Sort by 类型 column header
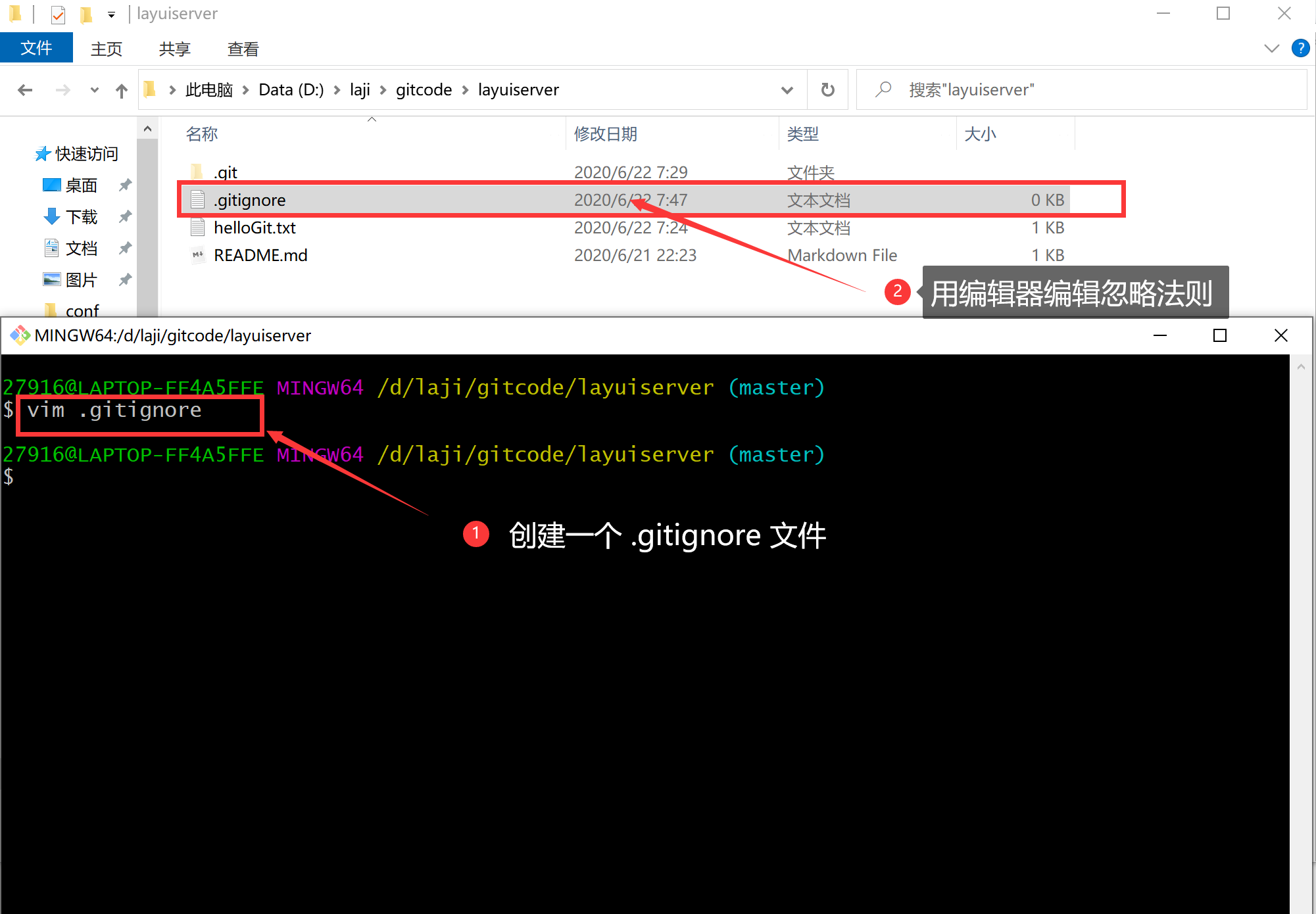Viewport: 1316px width, 914px height. click(x=867, y=133)
